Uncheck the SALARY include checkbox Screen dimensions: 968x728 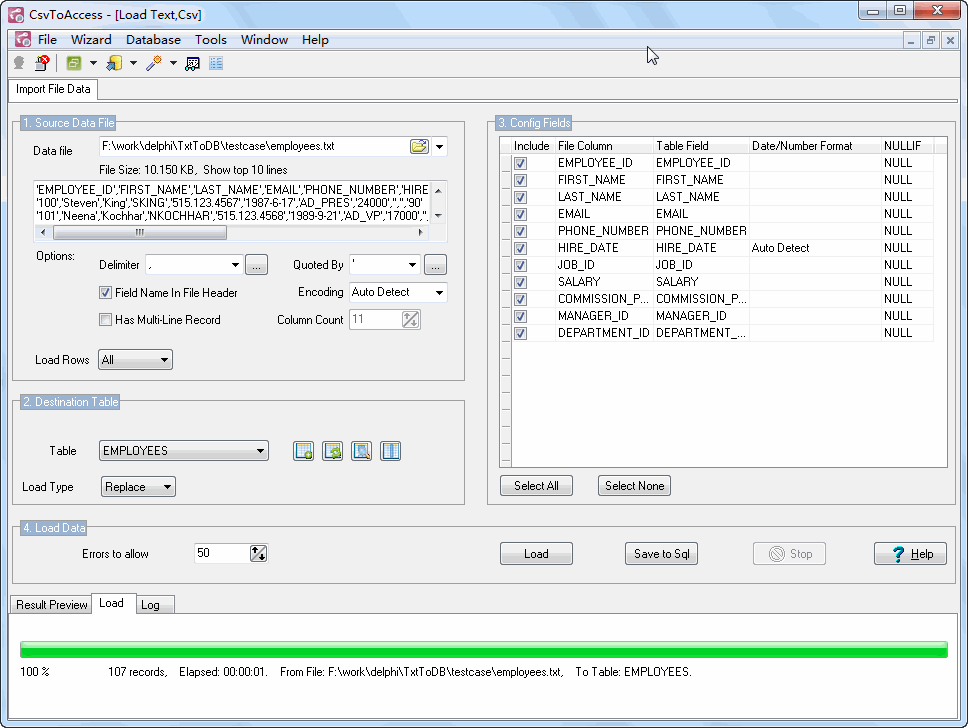click(x=520, y=282)
